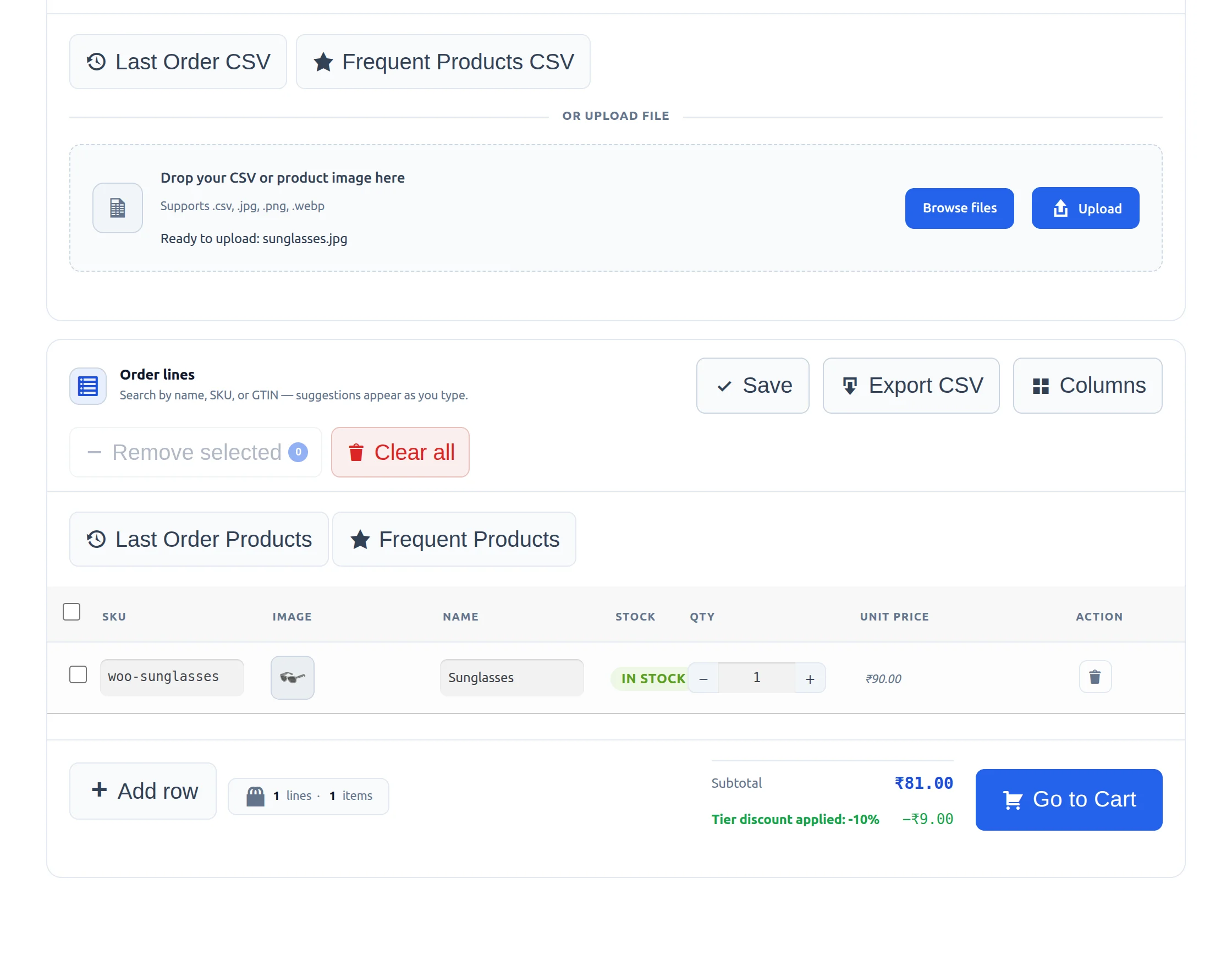Click the lines and items summary badge
Screen dimensions: 1232x966
(x=307, y=796)
